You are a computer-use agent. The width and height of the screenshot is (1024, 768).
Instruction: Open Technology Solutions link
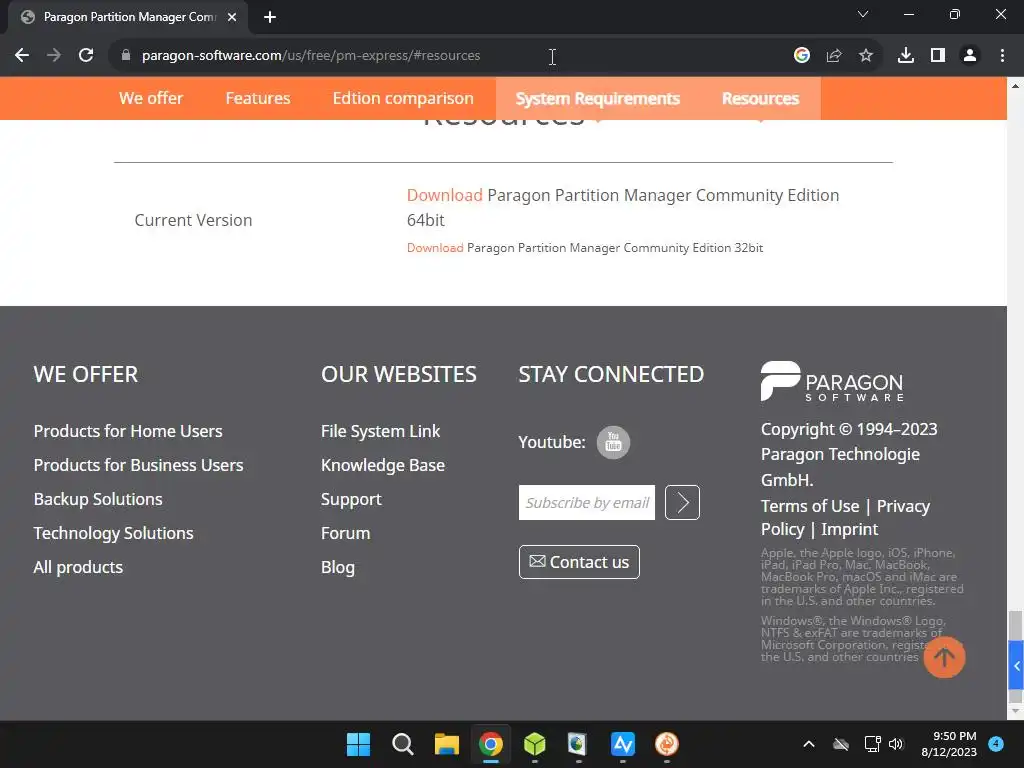pyautogui.click(x=114, y=533)
